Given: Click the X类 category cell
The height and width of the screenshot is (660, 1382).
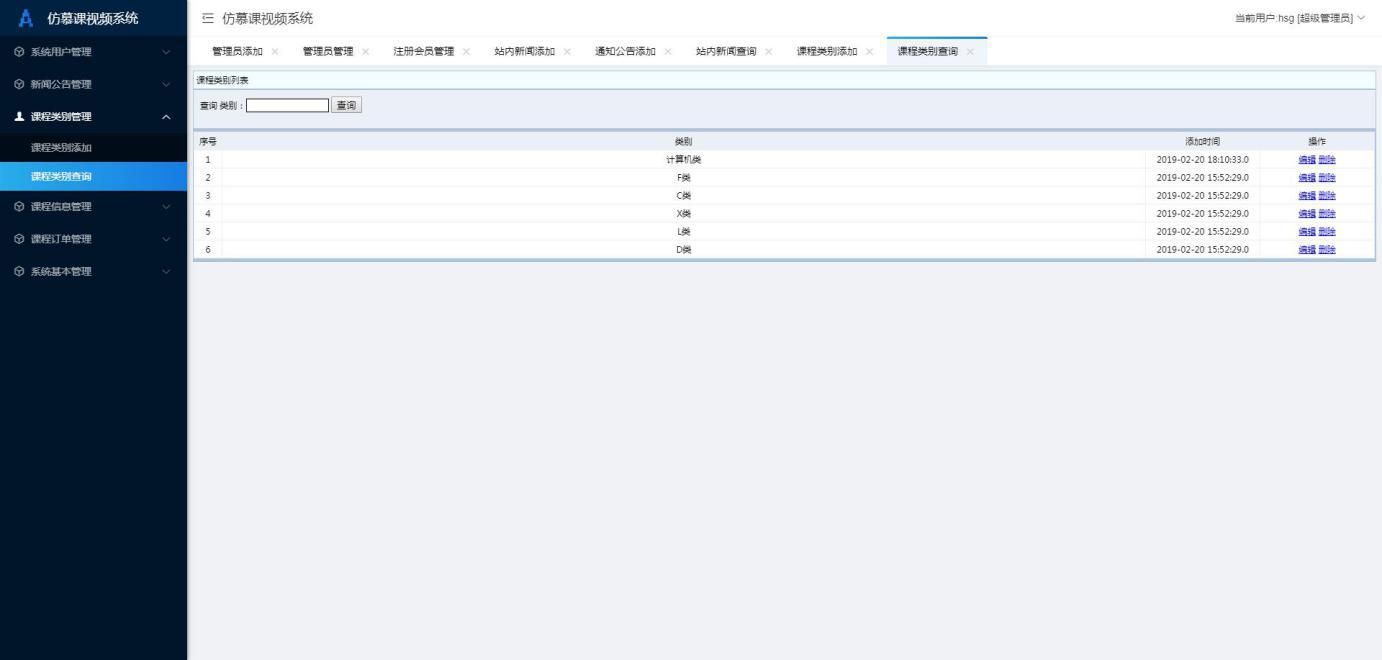Looking at the screenshot, I should 684,214.
